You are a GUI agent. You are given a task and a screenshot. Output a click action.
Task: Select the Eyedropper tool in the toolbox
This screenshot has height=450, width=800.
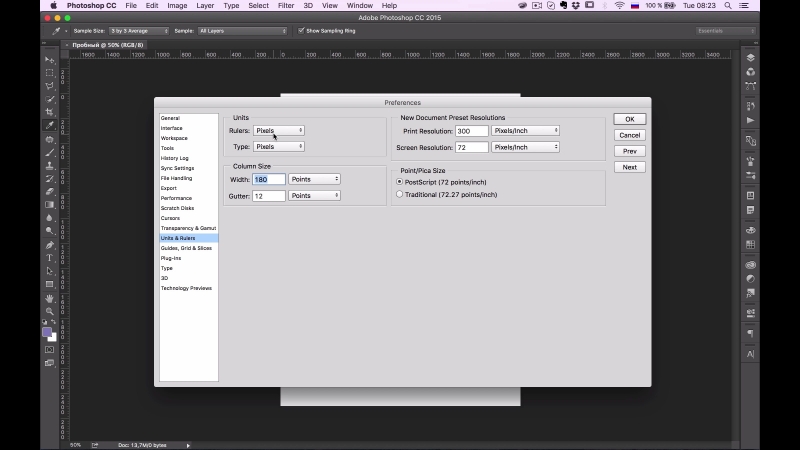pos(49,125)
